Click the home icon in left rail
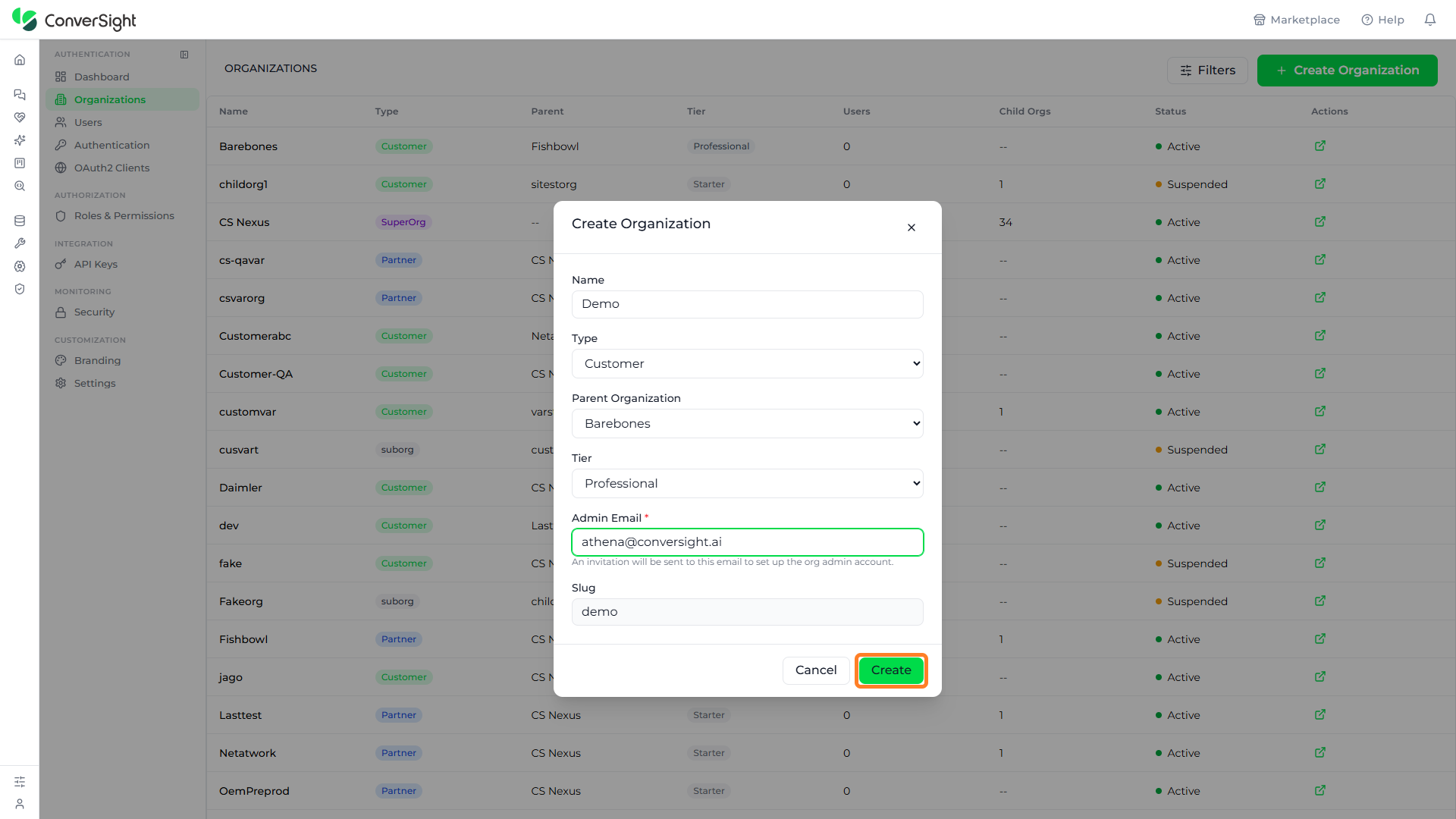Viewport: 1456px width, 819px height. coord(20,60)
